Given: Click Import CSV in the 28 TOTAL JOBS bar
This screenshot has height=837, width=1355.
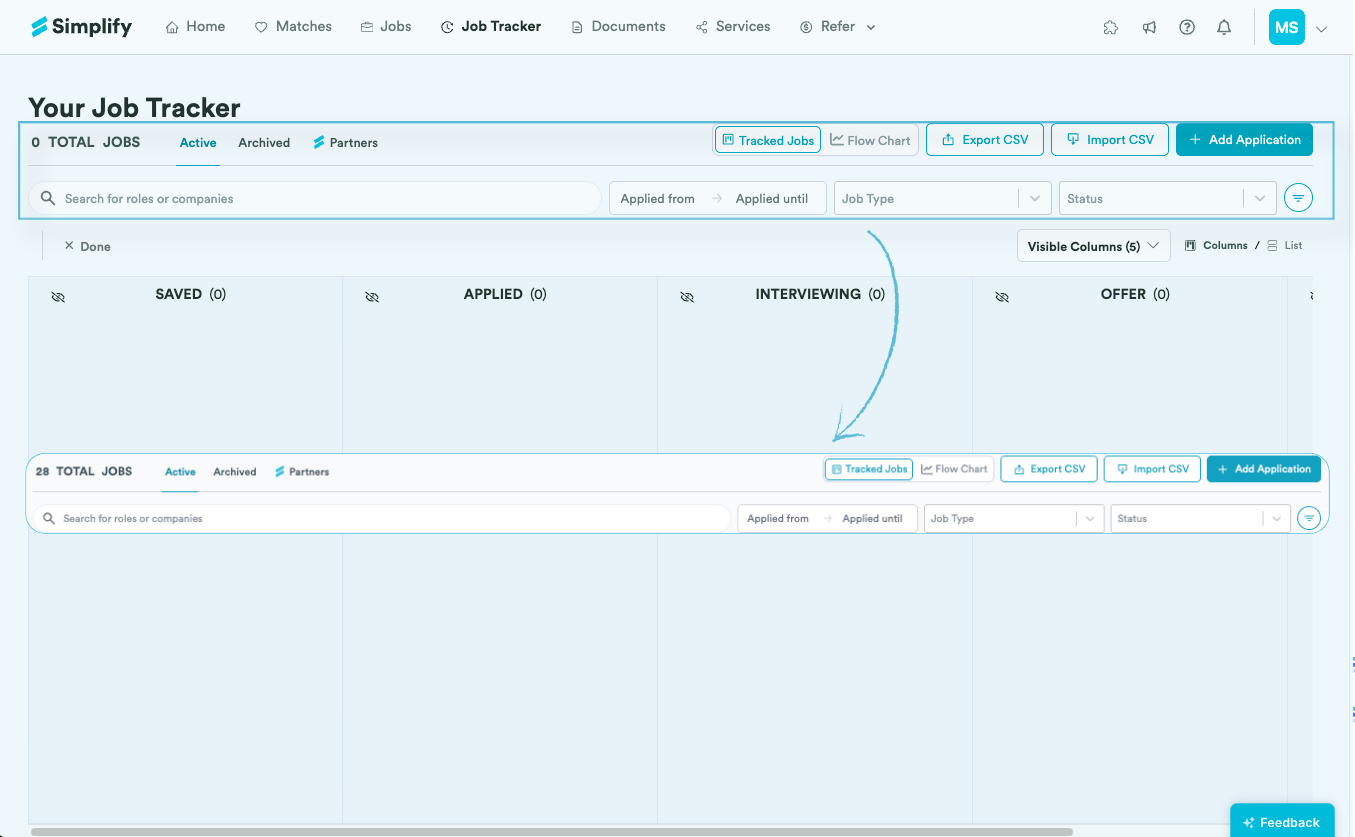Looking at the screenshot, I should (x=1152, y=469).
